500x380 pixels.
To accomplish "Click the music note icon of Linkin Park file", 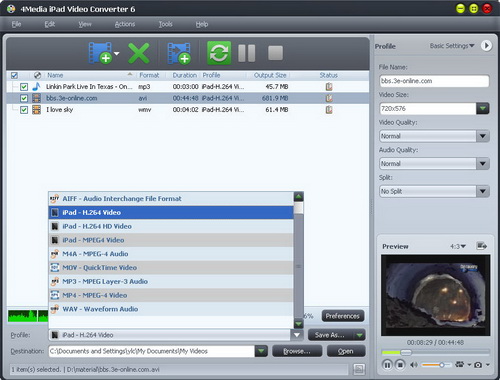I will click(36, 87).
